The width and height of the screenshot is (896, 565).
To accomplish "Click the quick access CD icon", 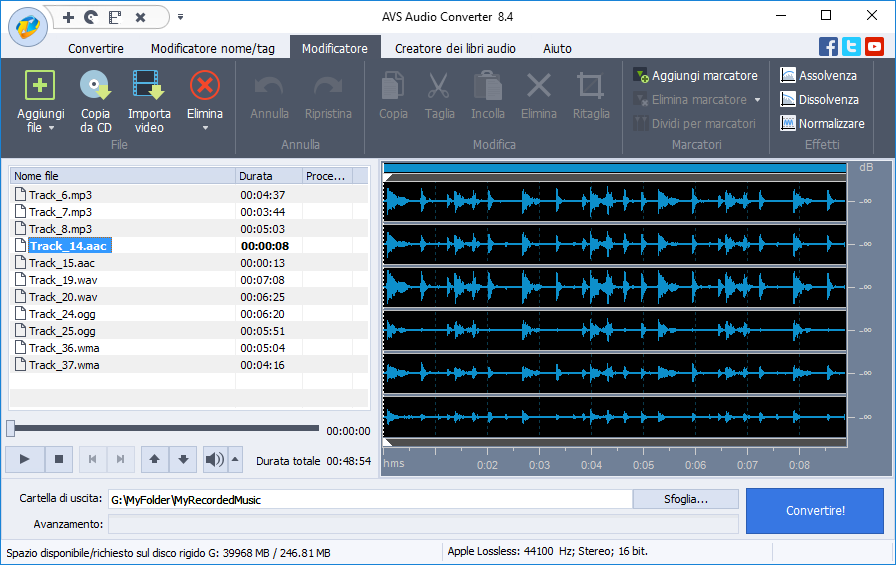I will [x=91, y=17].
